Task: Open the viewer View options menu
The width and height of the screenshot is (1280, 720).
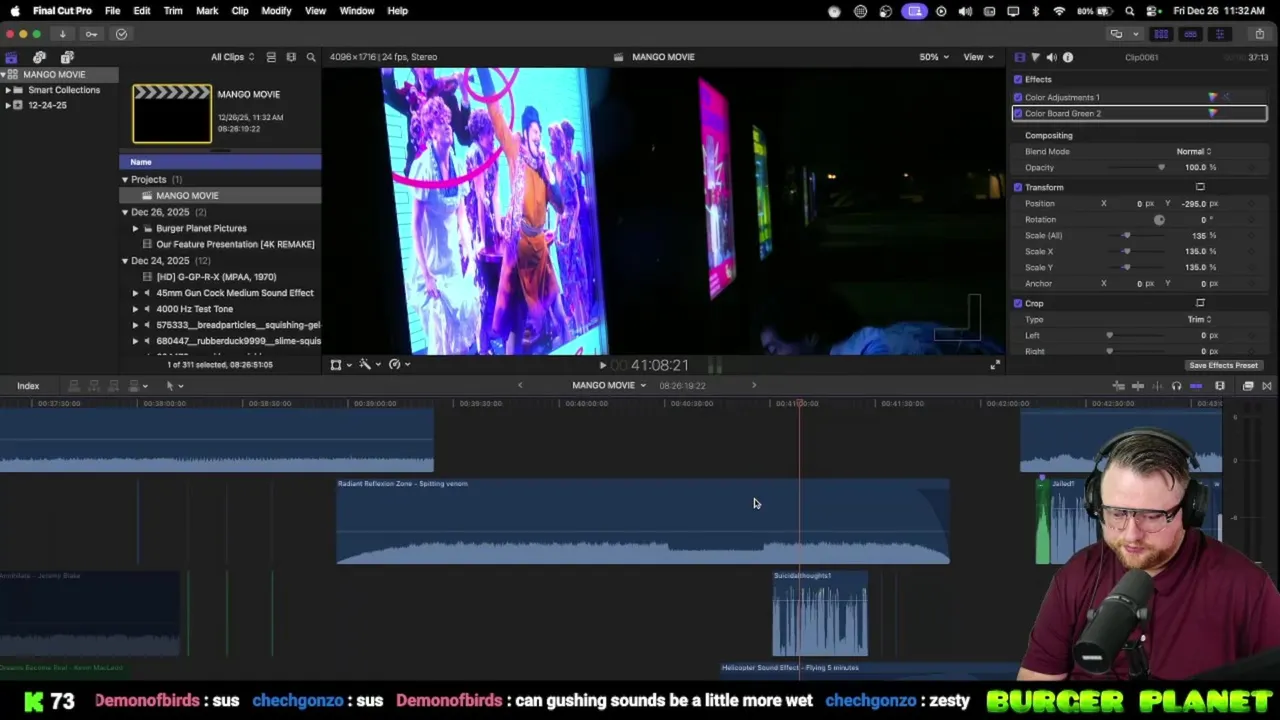Action: 977,57
